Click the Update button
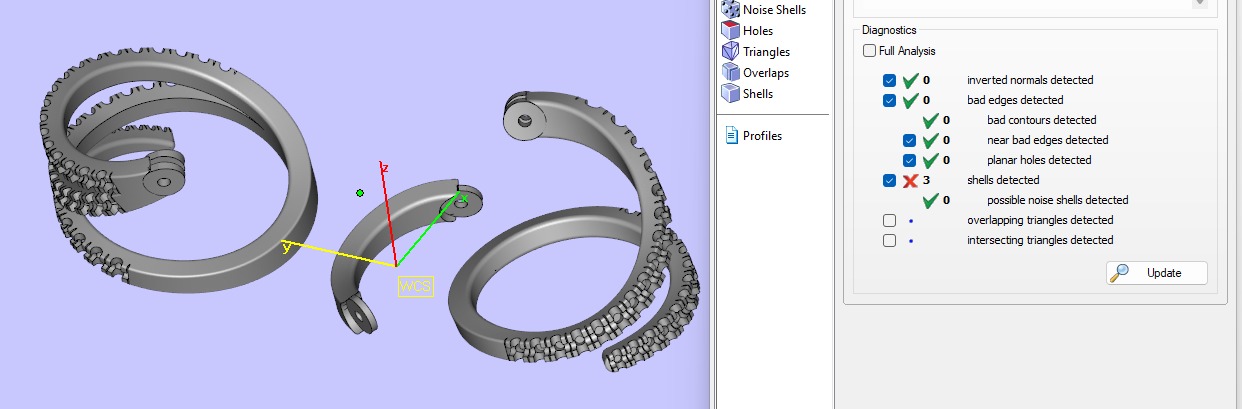 click(1156, 273)
